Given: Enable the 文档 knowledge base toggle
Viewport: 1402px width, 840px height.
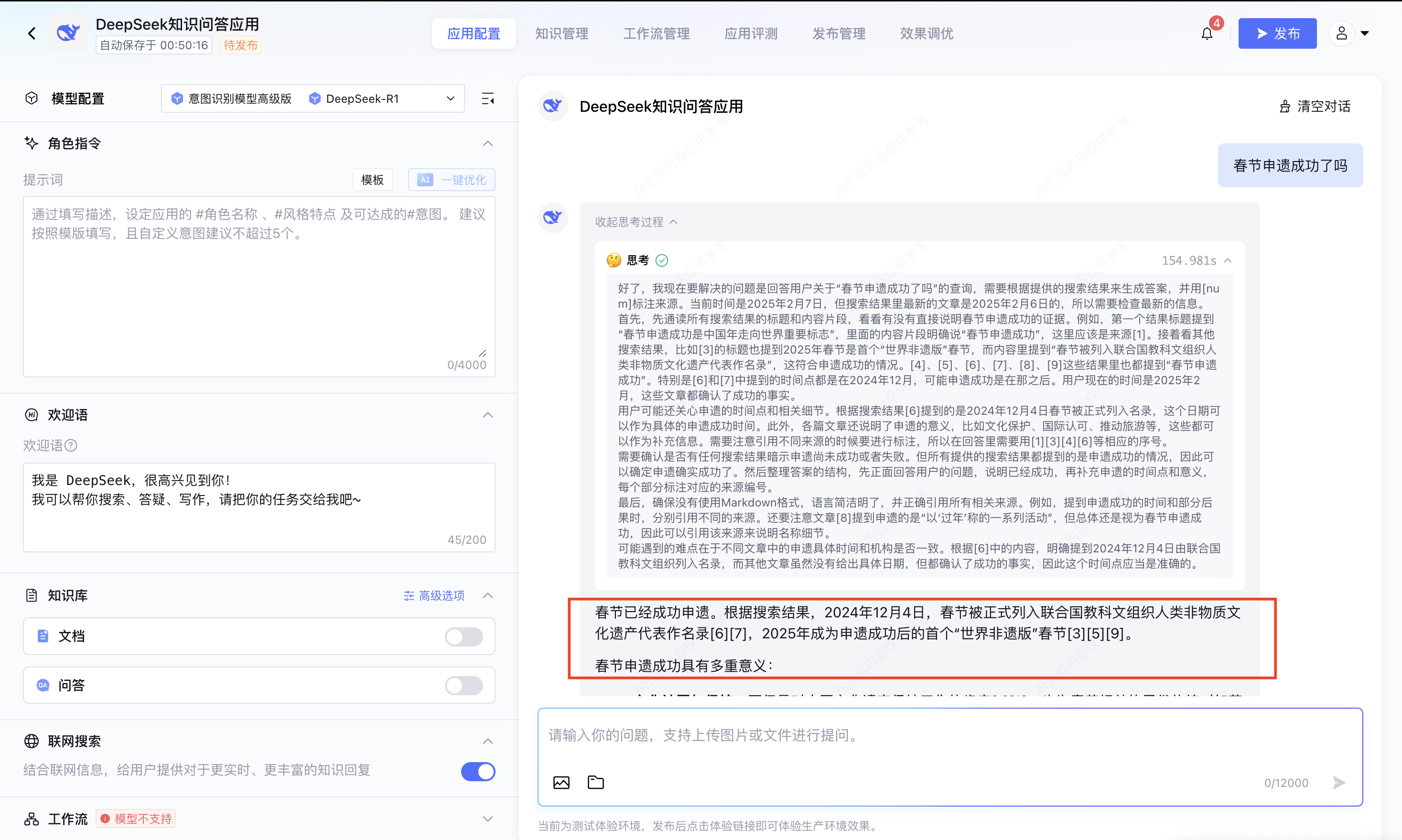Looking at the screenshot, I should [464, 636].
